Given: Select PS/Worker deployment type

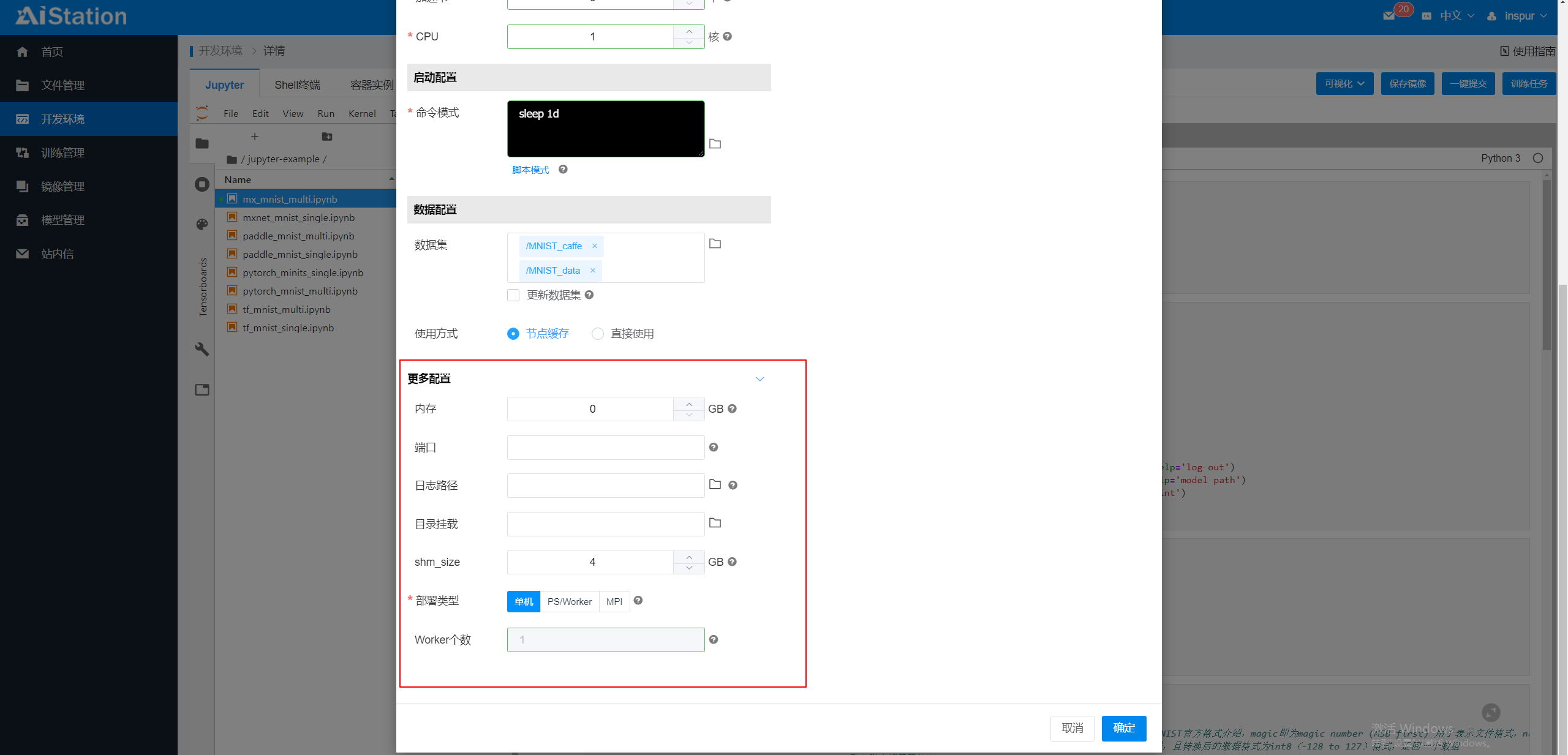Looking at the screenshot, I should click(569, 602).
